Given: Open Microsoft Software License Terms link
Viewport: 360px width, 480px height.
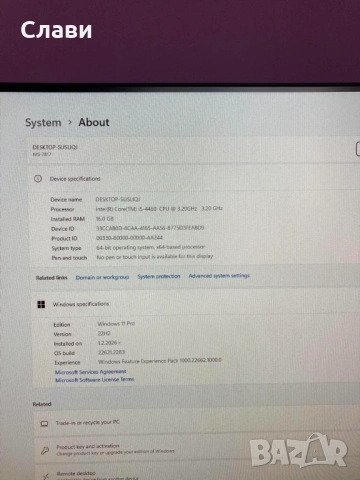Looking at the screenshot, I should click(95, 380).
